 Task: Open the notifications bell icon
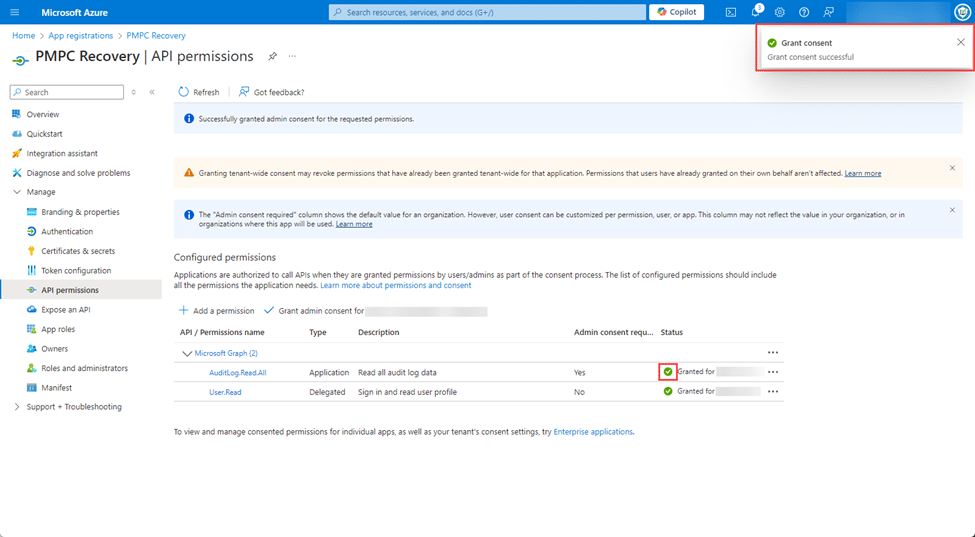(756, 12)
